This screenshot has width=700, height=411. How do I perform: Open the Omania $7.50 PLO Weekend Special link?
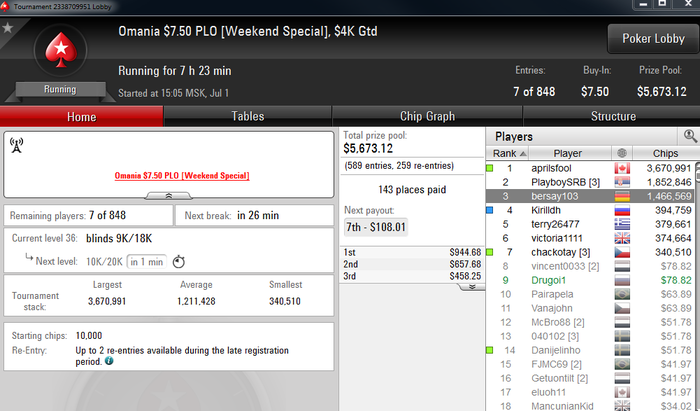tap(182, 176)
